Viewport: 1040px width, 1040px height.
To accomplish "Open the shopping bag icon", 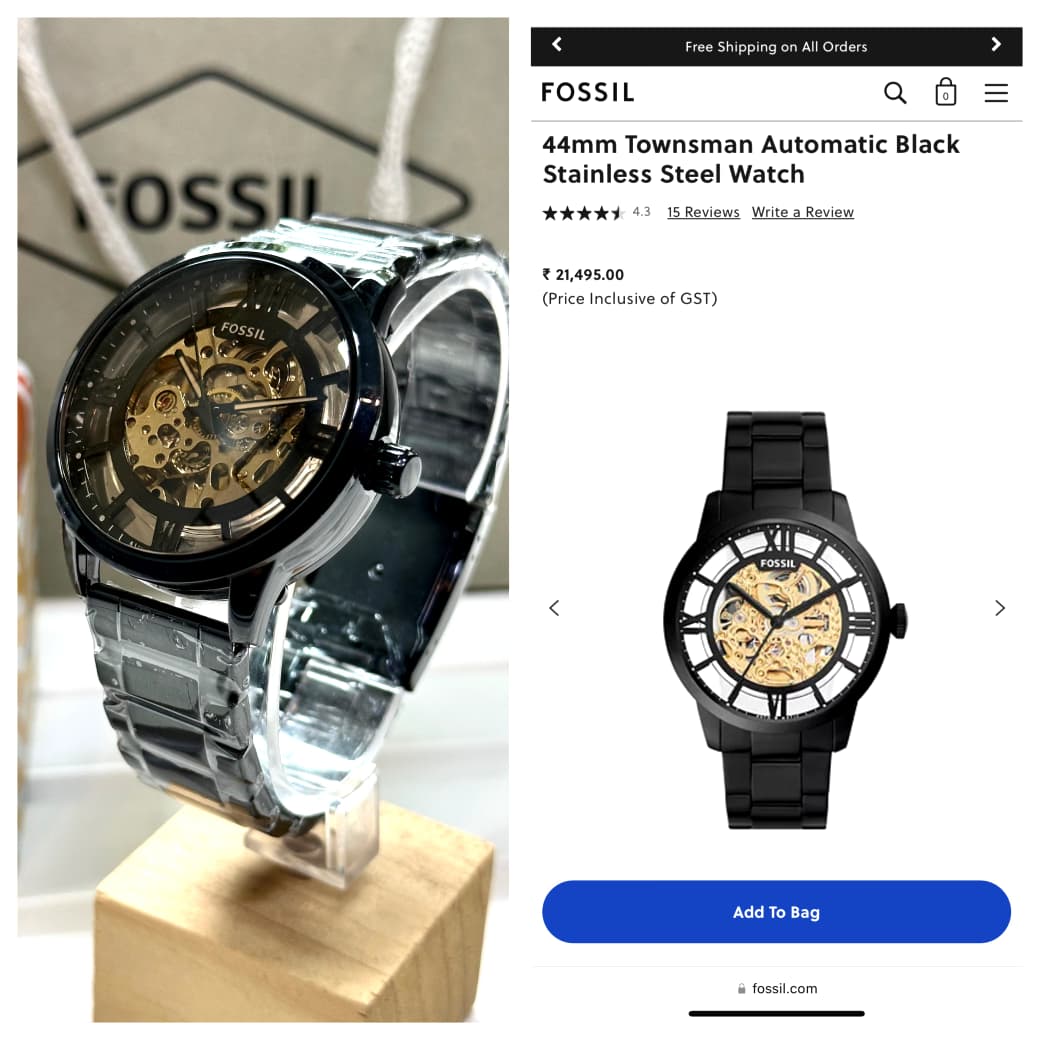I will pyautogui.click(x=945, y=92).
